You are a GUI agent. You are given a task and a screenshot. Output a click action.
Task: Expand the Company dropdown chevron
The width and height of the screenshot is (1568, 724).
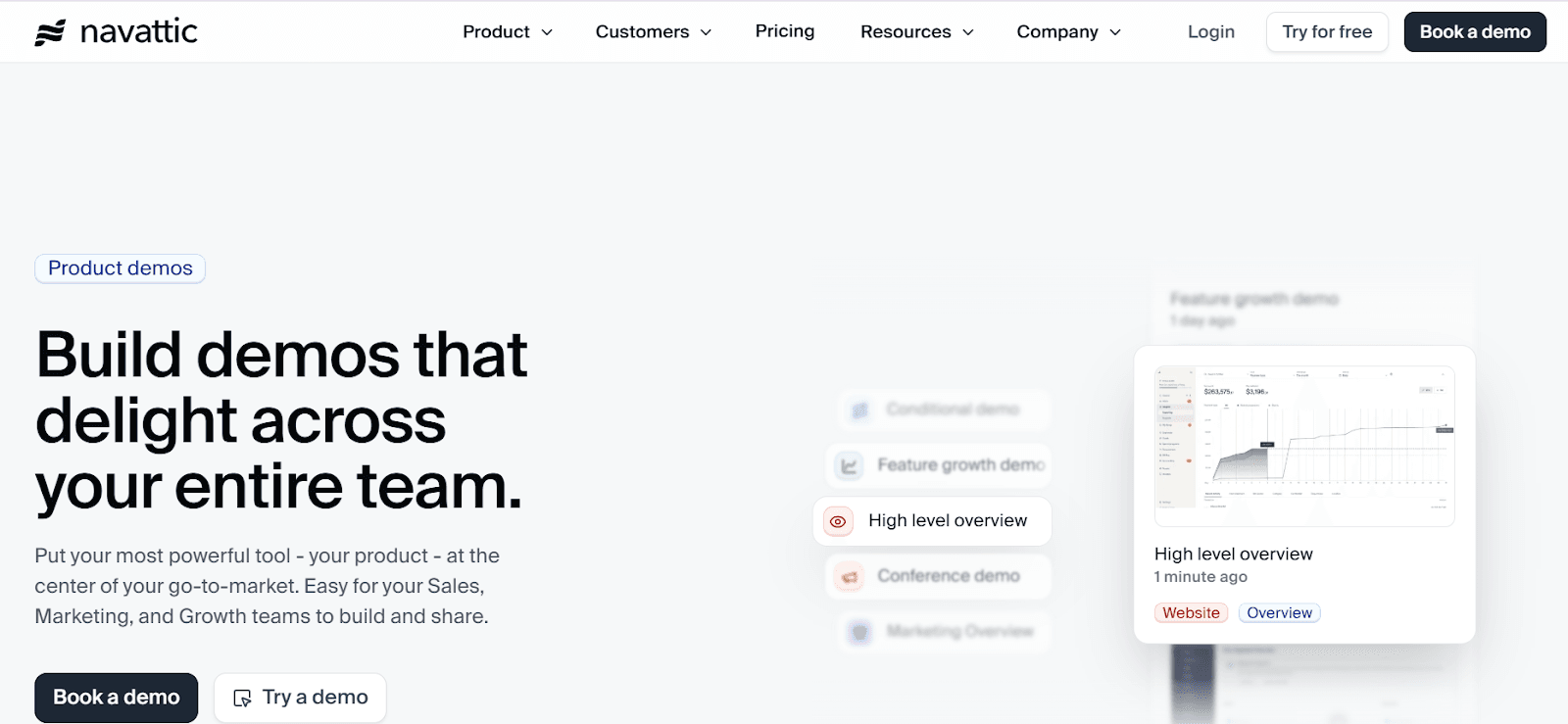(x=1115, y=32)
